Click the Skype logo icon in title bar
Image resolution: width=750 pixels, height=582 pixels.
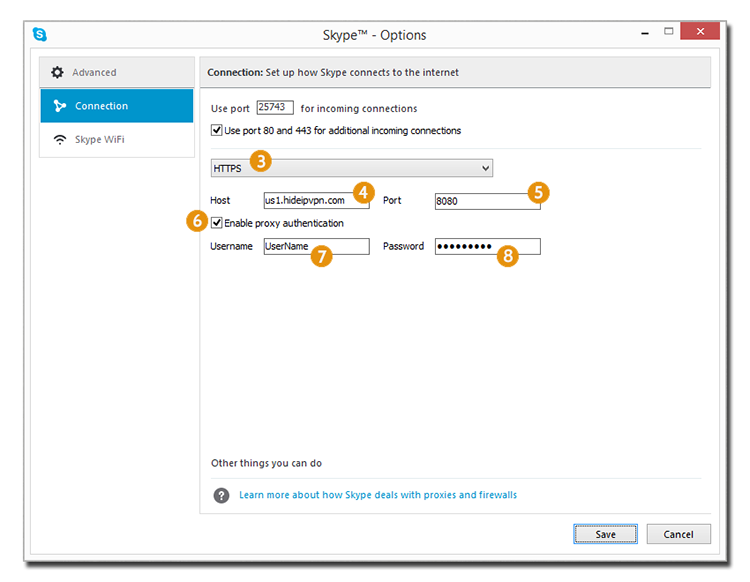[40, 34]
